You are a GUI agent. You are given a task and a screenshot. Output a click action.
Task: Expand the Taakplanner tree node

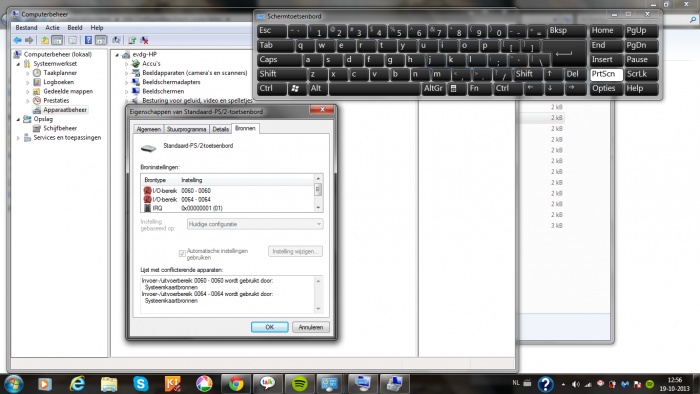click(28, 73)
